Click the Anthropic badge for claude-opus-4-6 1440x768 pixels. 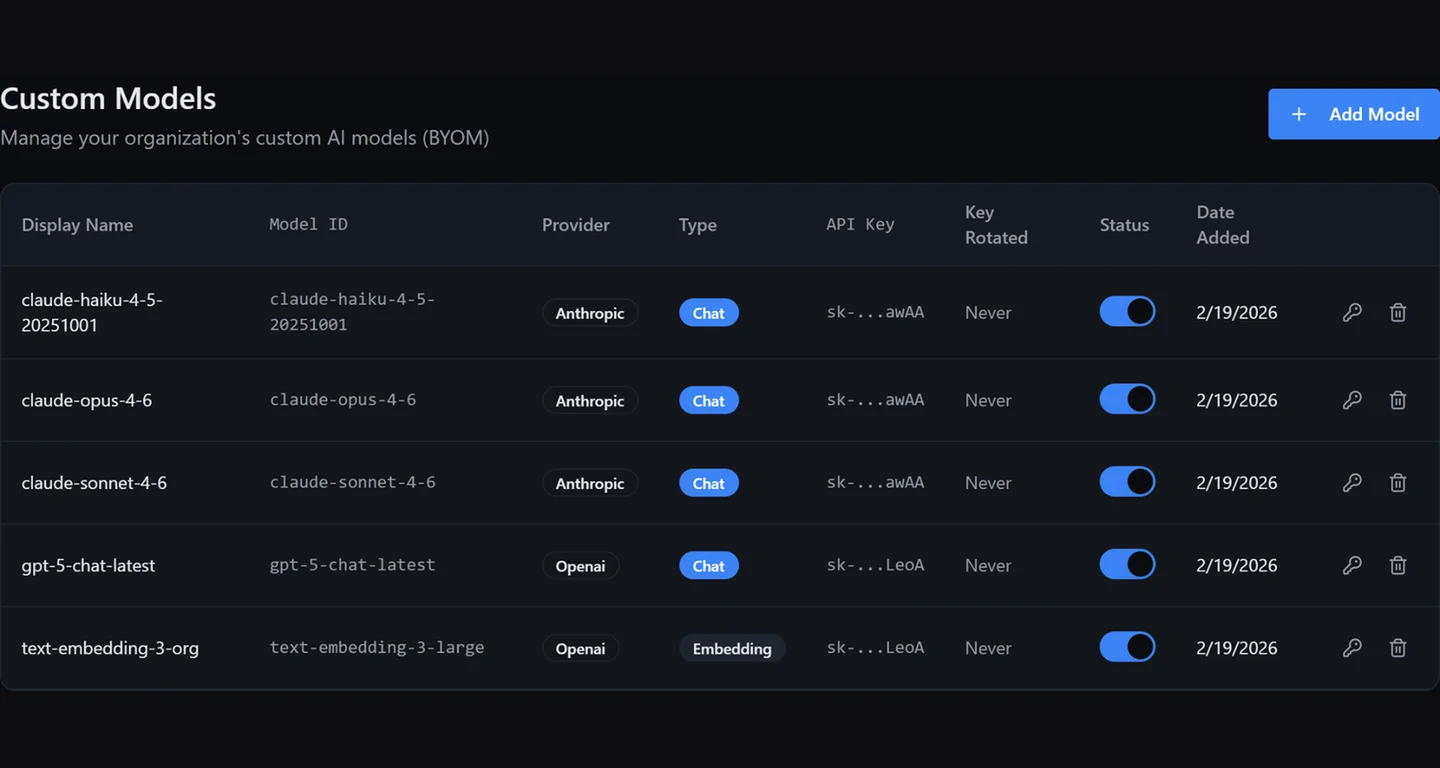click(590, 401)
